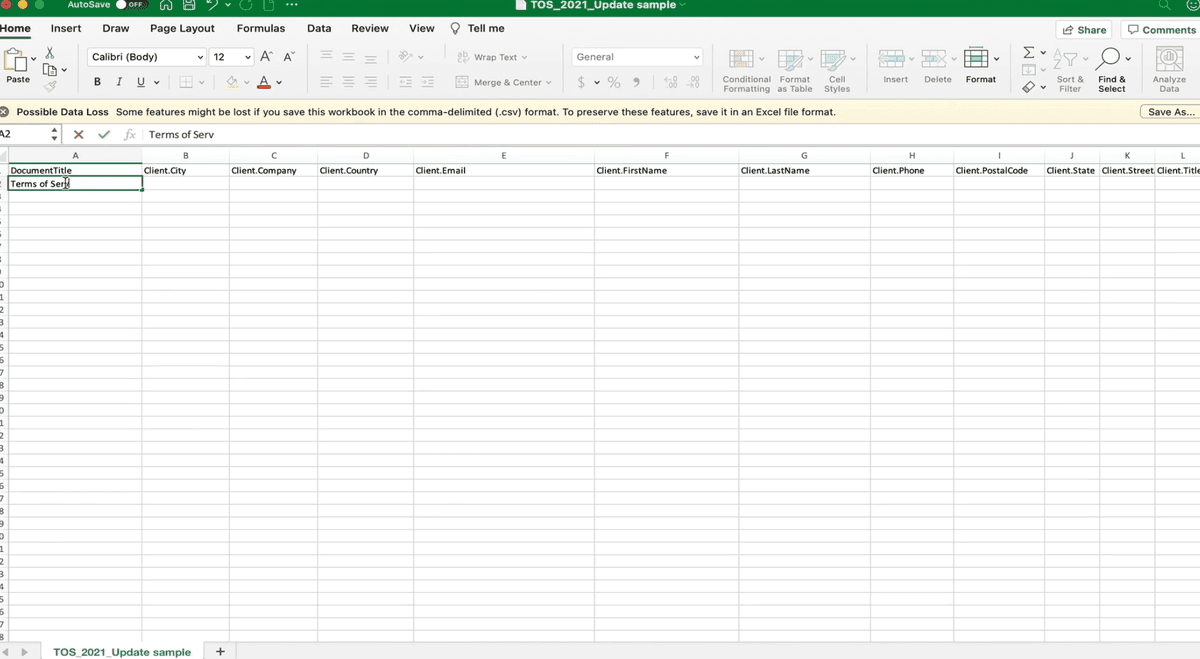This screenshot has height=659, width=1200.
Task: Open the Page Layout tab
Action: click(x=182, y=28)
